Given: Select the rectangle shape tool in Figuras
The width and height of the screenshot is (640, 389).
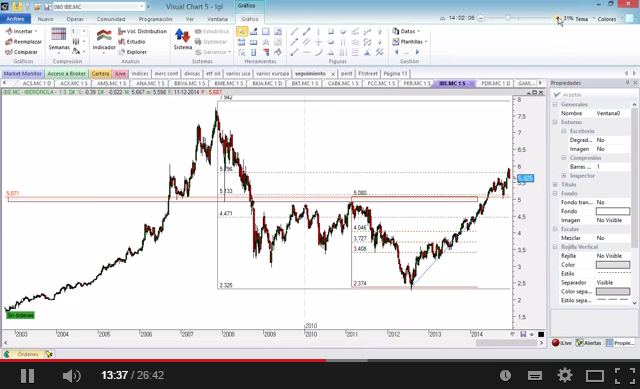Looking at the screenshot, I should (x=331, y=31).
